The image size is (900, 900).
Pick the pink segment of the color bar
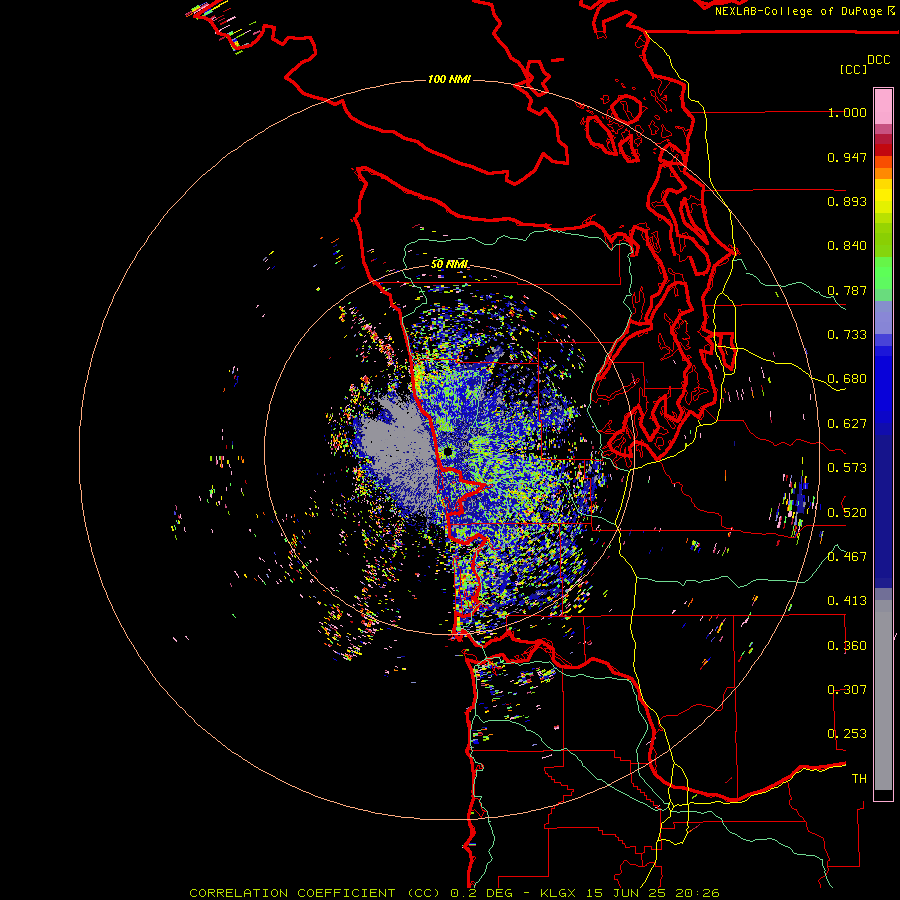click(x=883, y=107)
